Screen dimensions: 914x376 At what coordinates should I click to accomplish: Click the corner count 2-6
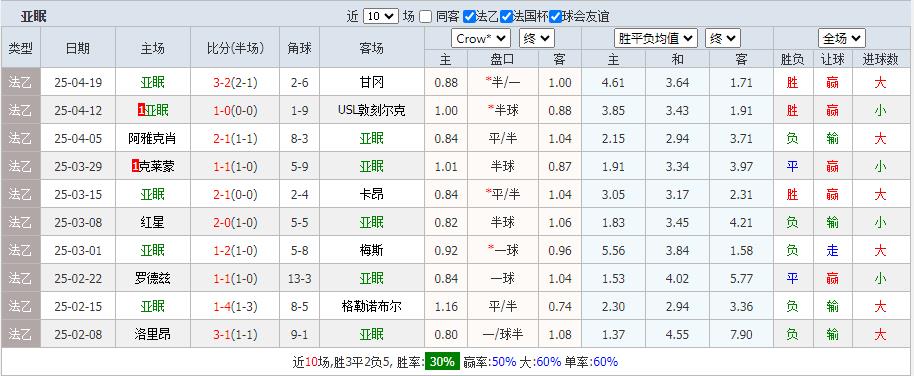pyautogui.click(x=300, y=82)
